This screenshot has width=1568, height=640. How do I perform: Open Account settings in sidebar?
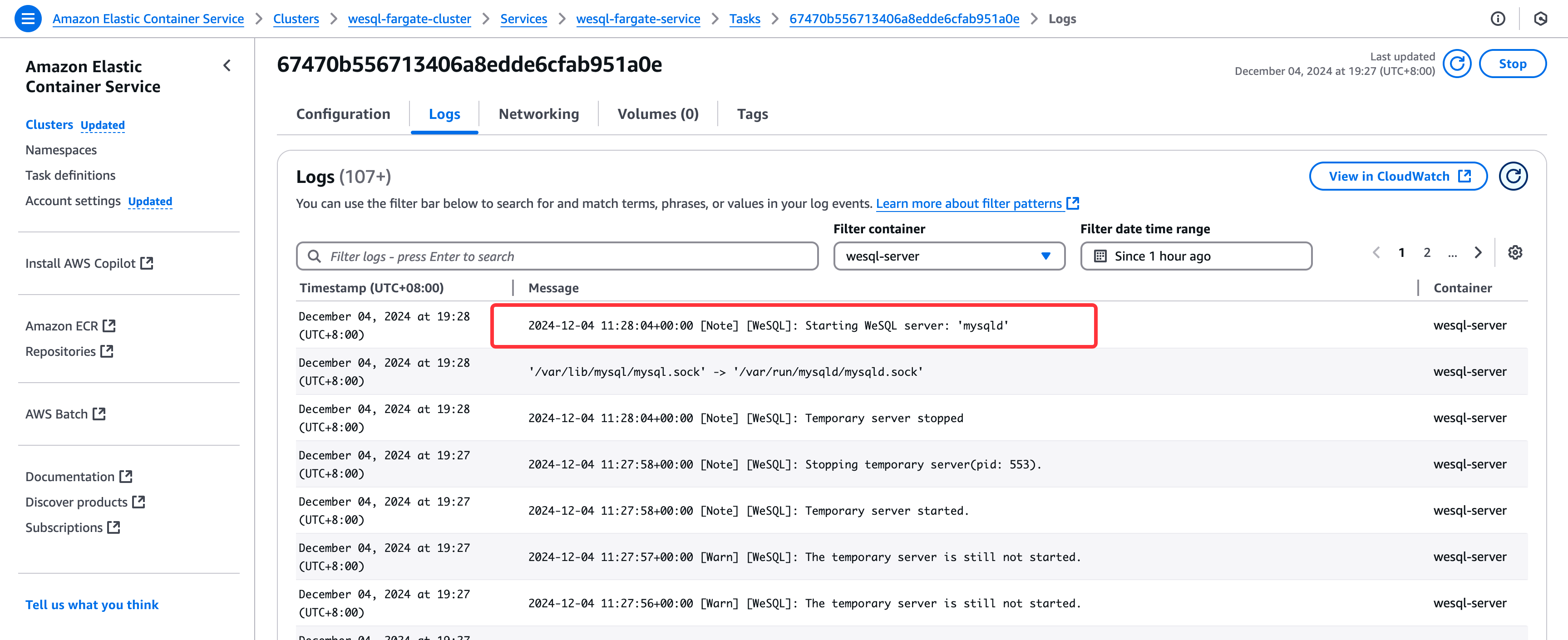73,202
